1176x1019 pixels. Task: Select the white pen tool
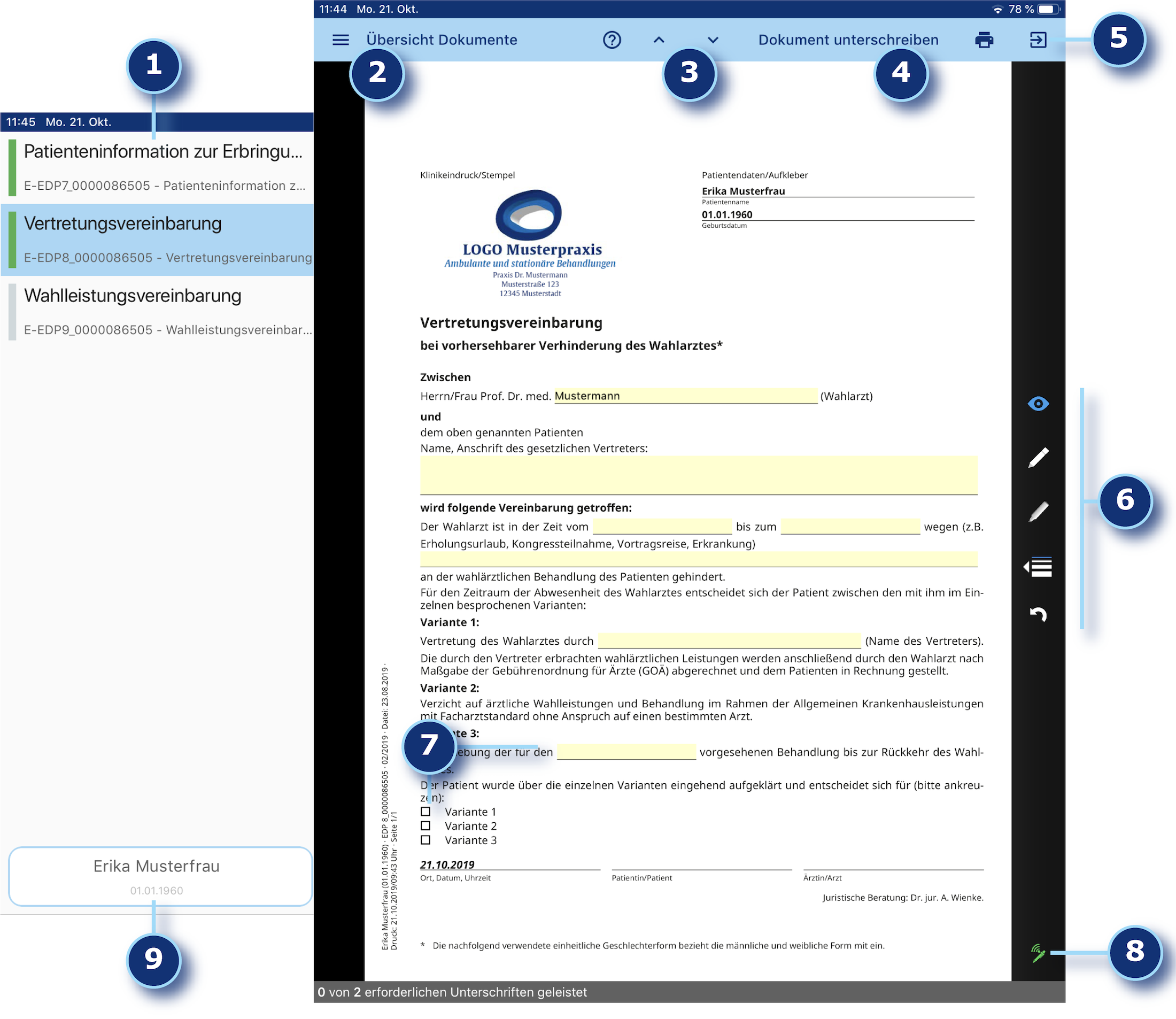coord(1038,458)
